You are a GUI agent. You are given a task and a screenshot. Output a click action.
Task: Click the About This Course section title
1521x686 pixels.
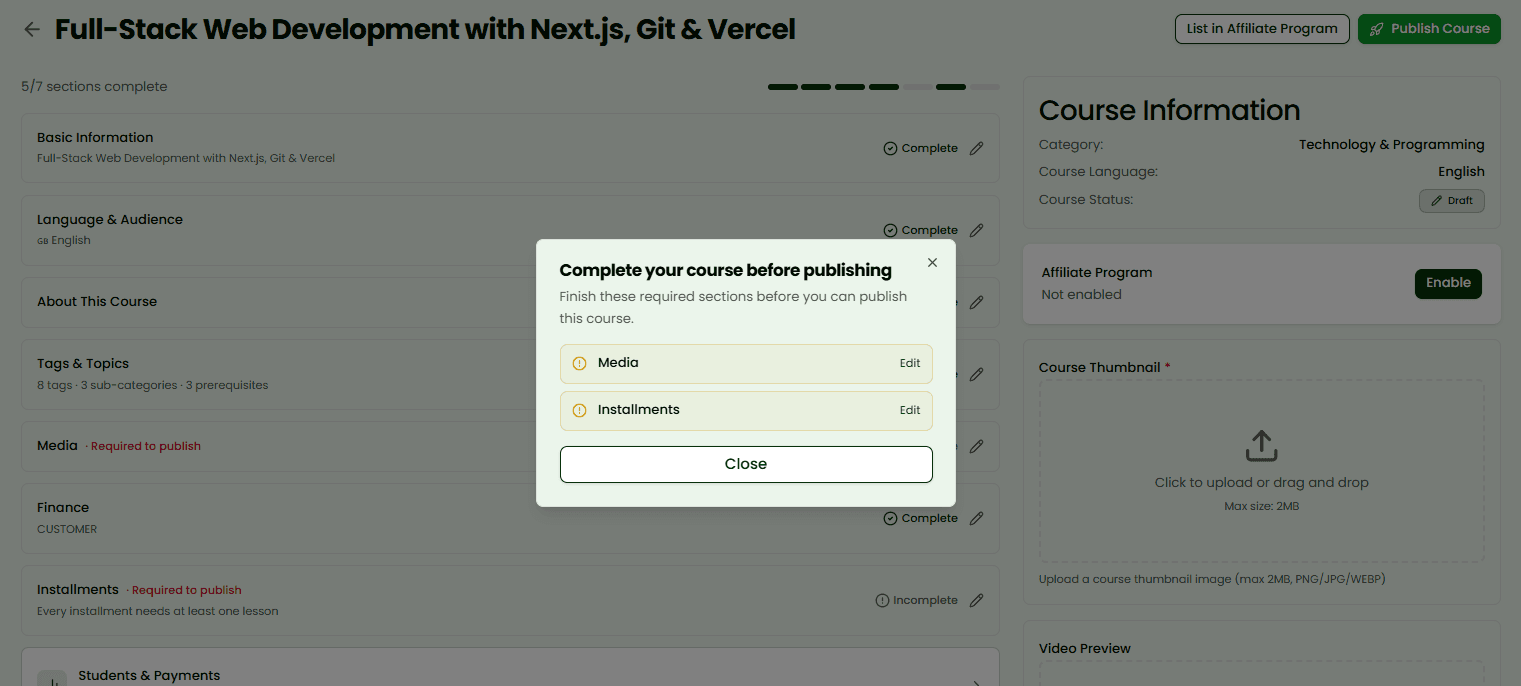pos(97,302)
